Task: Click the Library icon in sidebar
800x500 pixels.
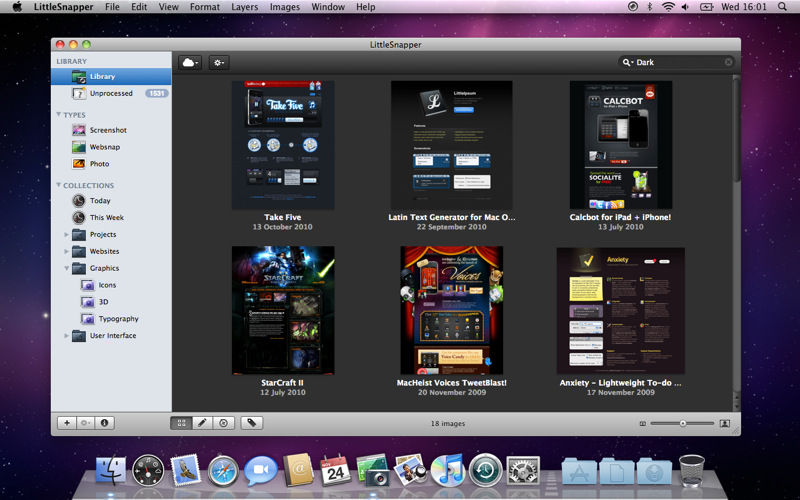Action: click(x=79, y=77)
